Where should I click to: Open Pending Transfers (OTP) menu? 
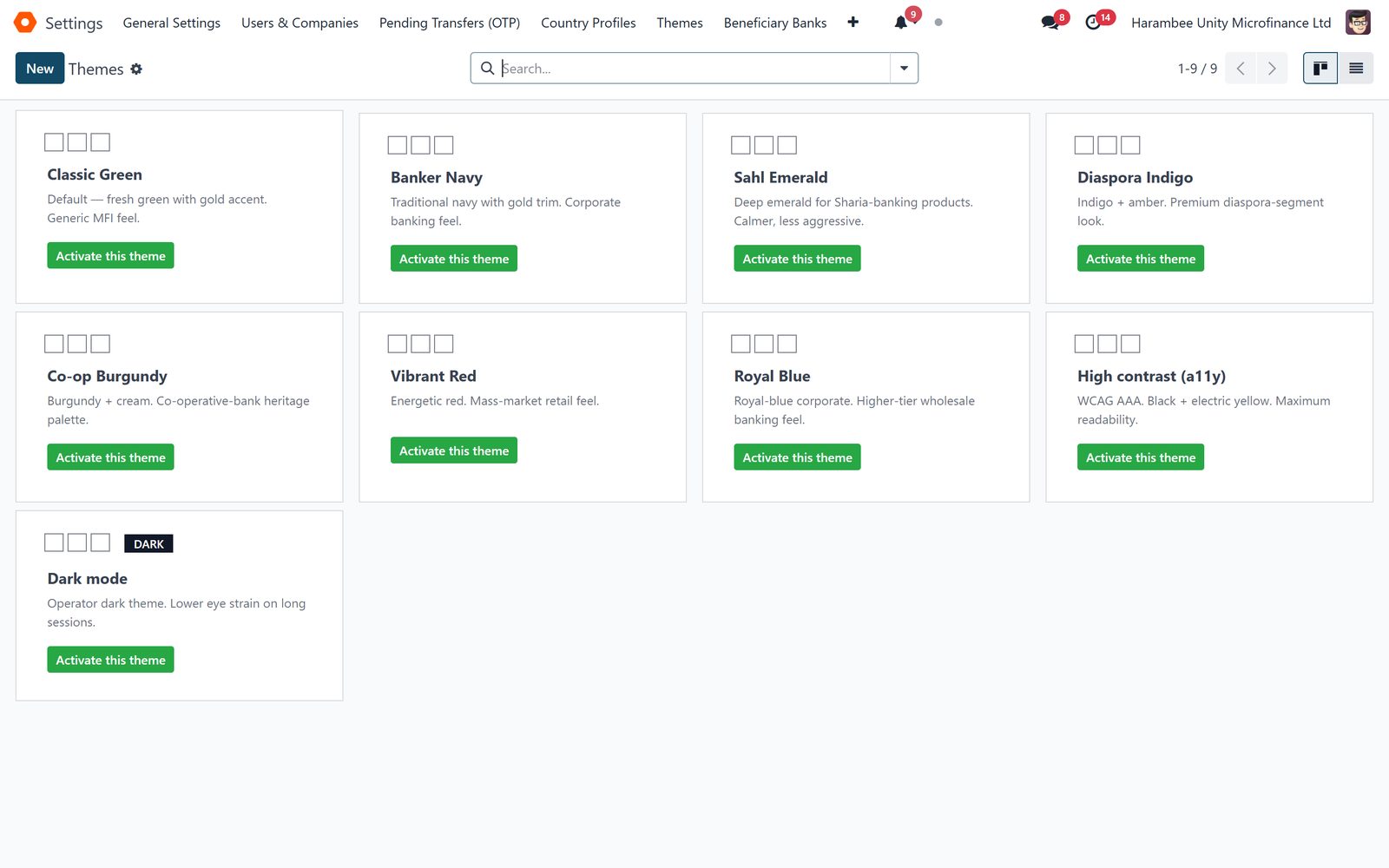pyautogui.click(x=450, y=23)
